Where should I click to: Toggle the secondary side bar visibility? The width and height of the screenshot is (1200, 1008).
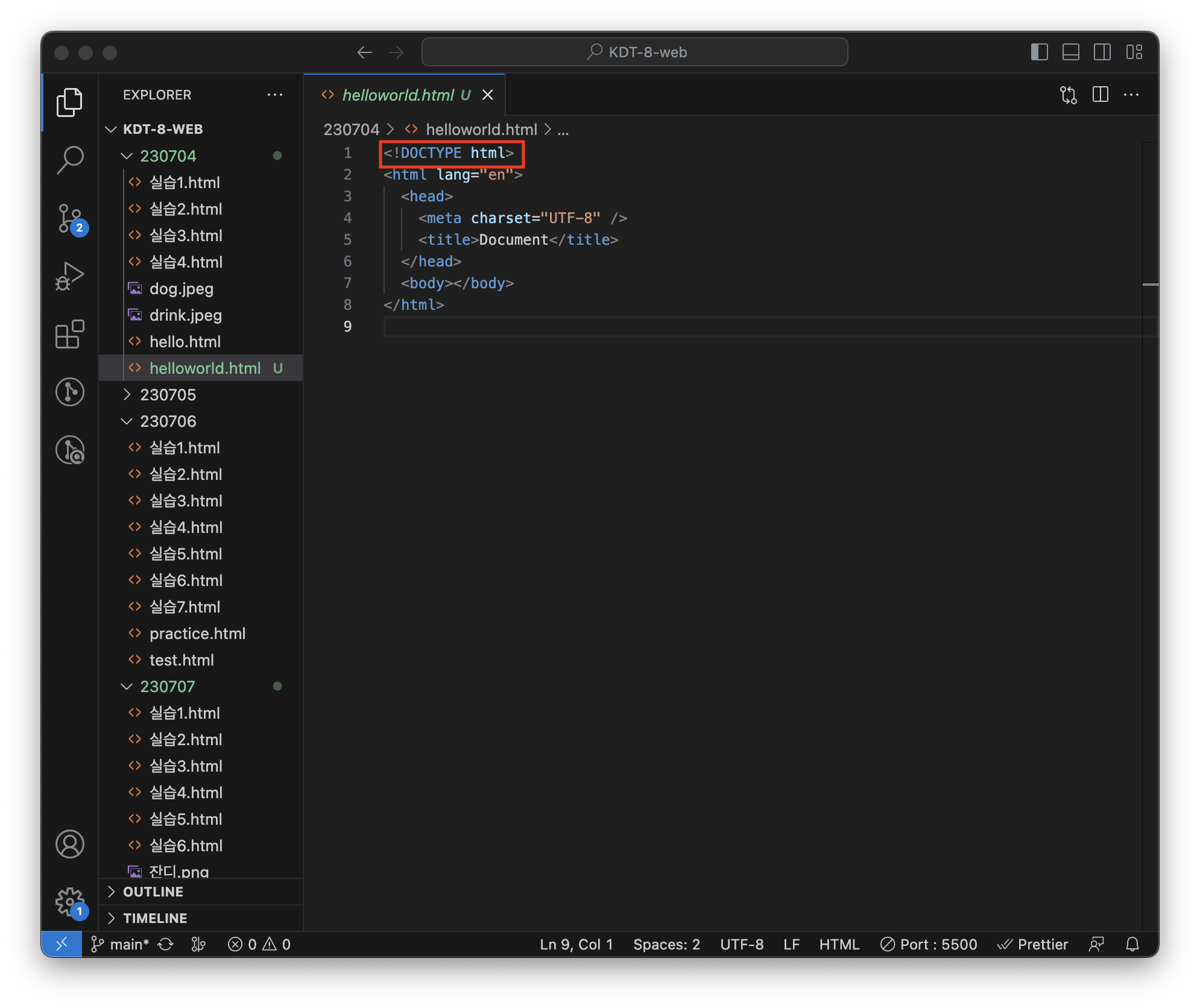1102,52
